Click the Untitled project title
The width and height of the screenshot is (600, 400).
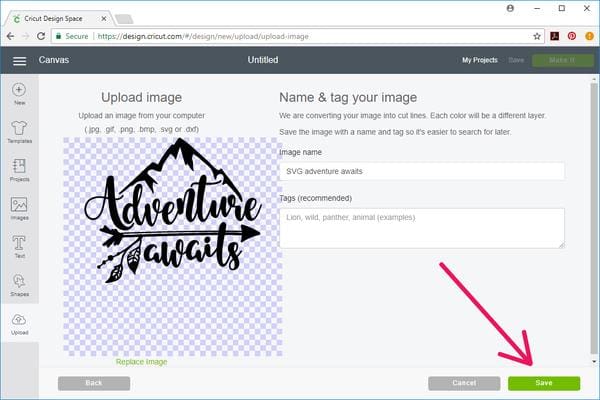click(263, 60)
